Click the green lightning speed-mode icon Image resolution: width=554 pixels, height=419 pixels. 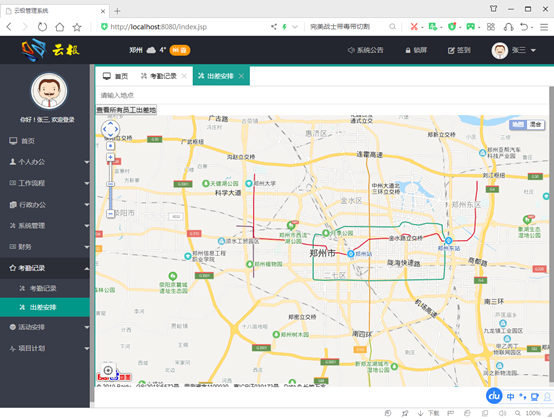tap(284, 26)
